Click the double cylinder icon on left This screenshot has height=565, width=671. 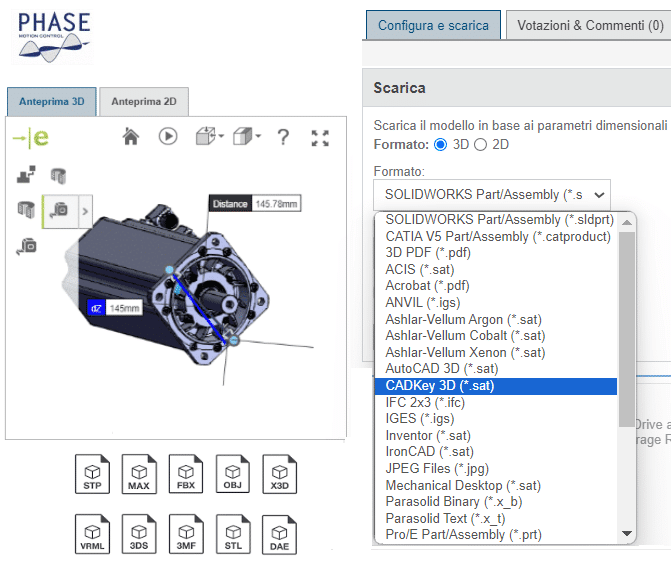(x=26, y=210)
